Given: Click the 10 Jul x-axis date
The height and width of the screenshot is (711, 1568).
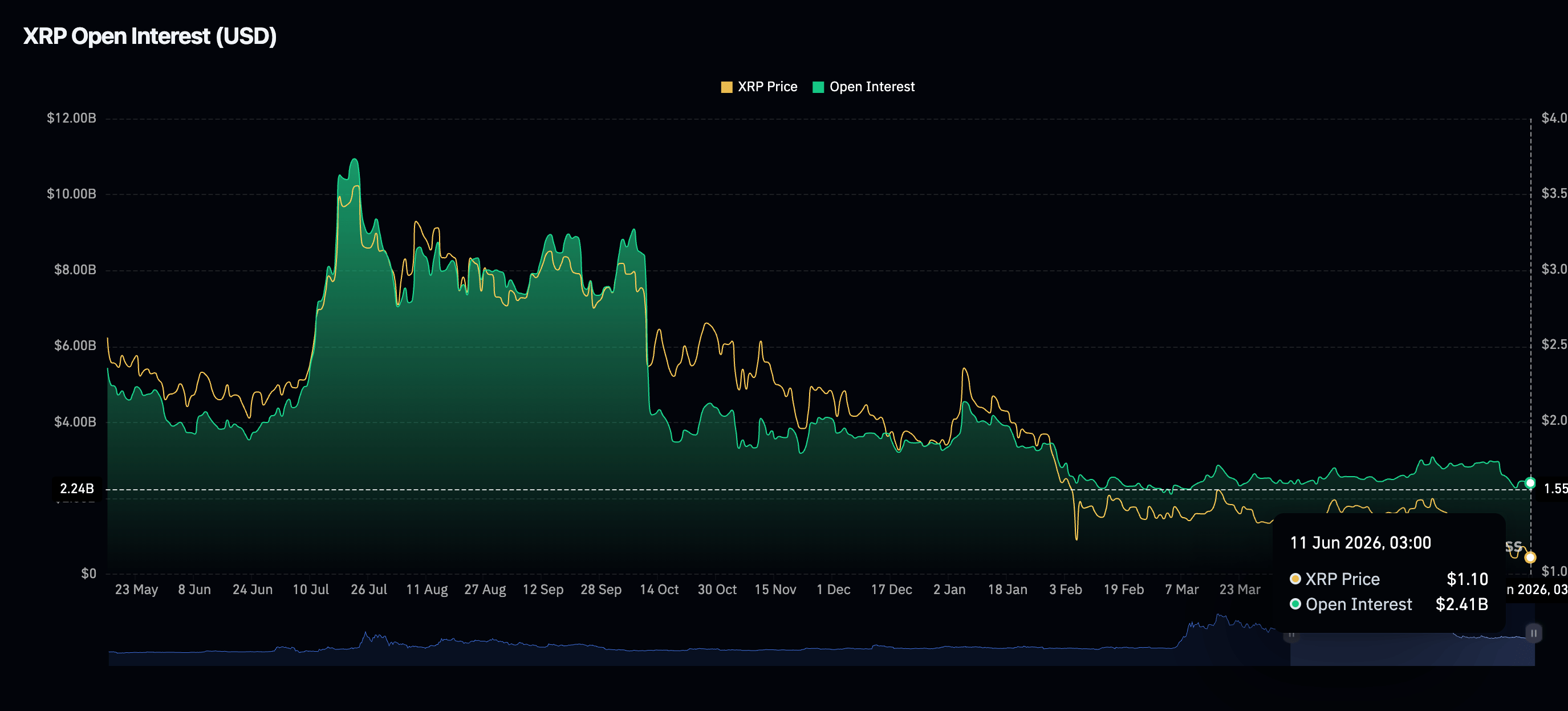Looking at the screenshot, I should 310,589.
